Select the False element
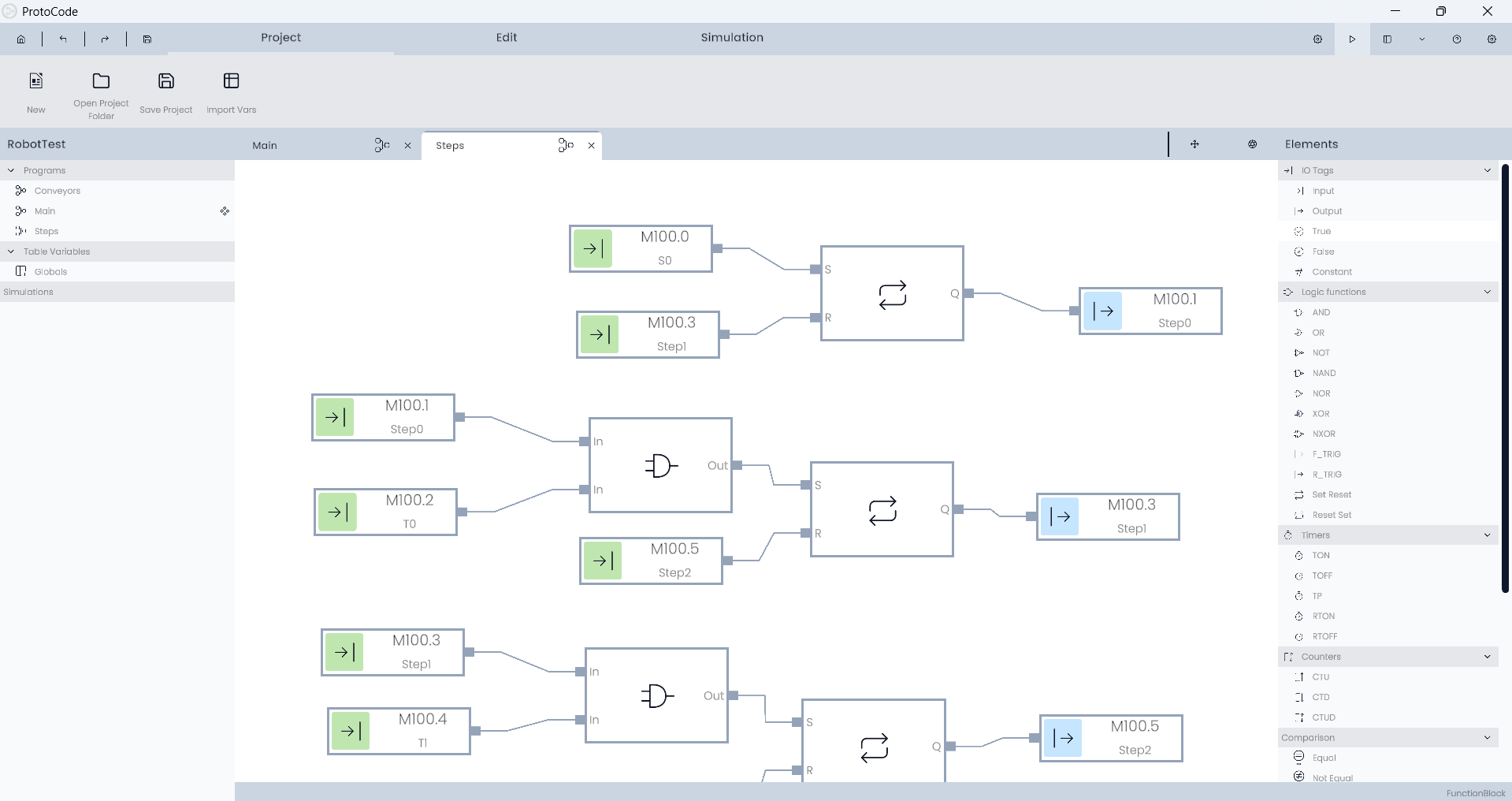 (x=1388, y=251)
